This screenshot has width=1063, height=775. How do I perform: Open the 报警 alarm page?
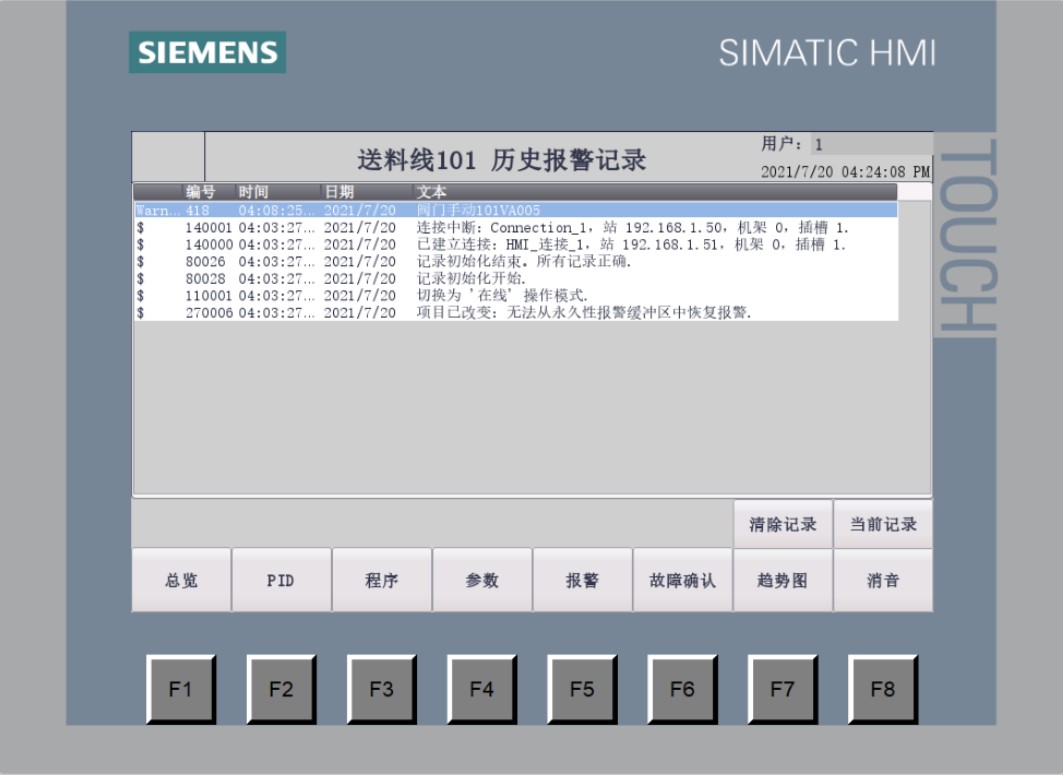(582, 580)
